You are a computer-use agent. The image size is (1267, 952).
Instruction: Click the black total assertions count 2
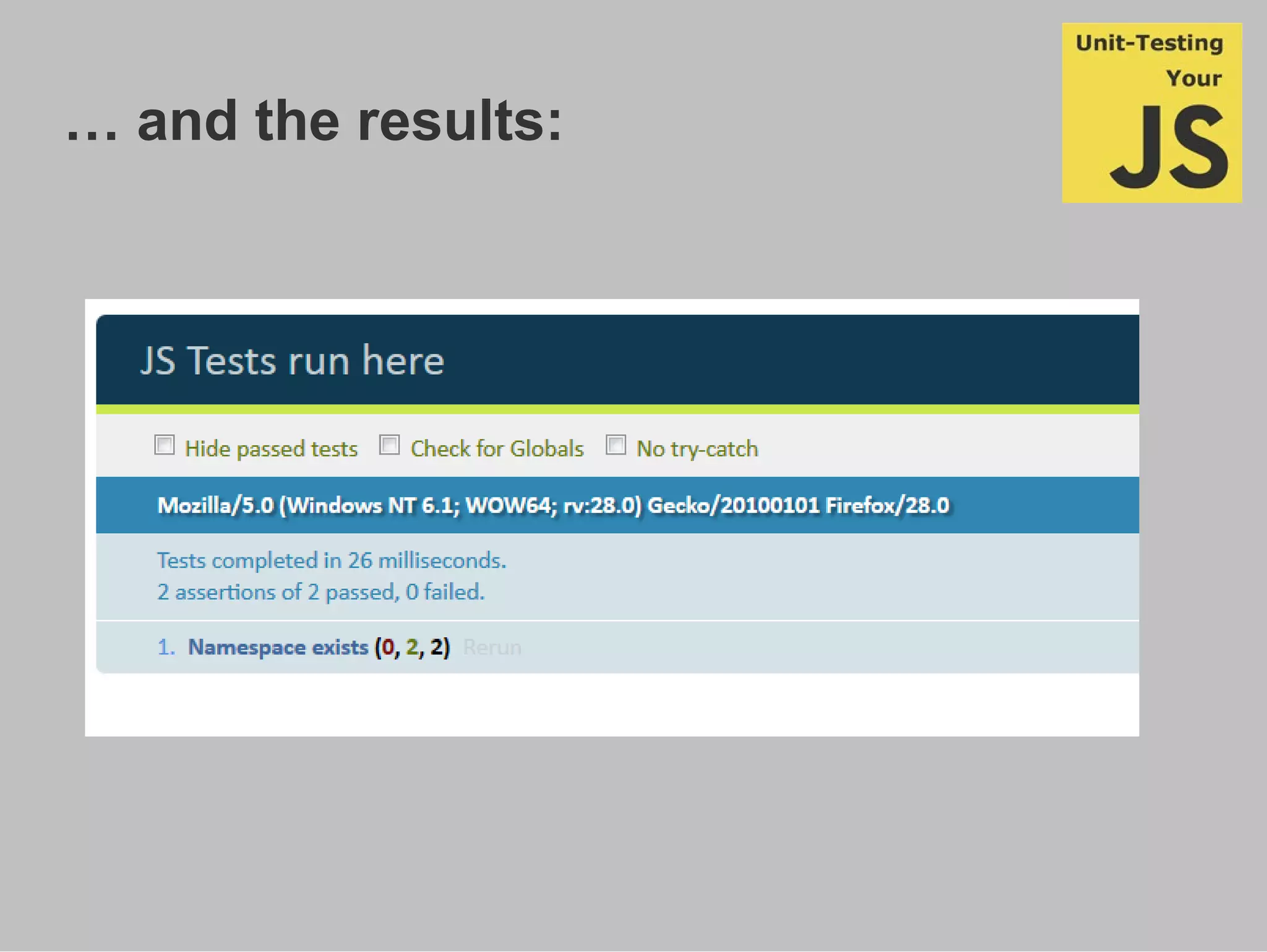pyautogui.click(x=436, y=647)
